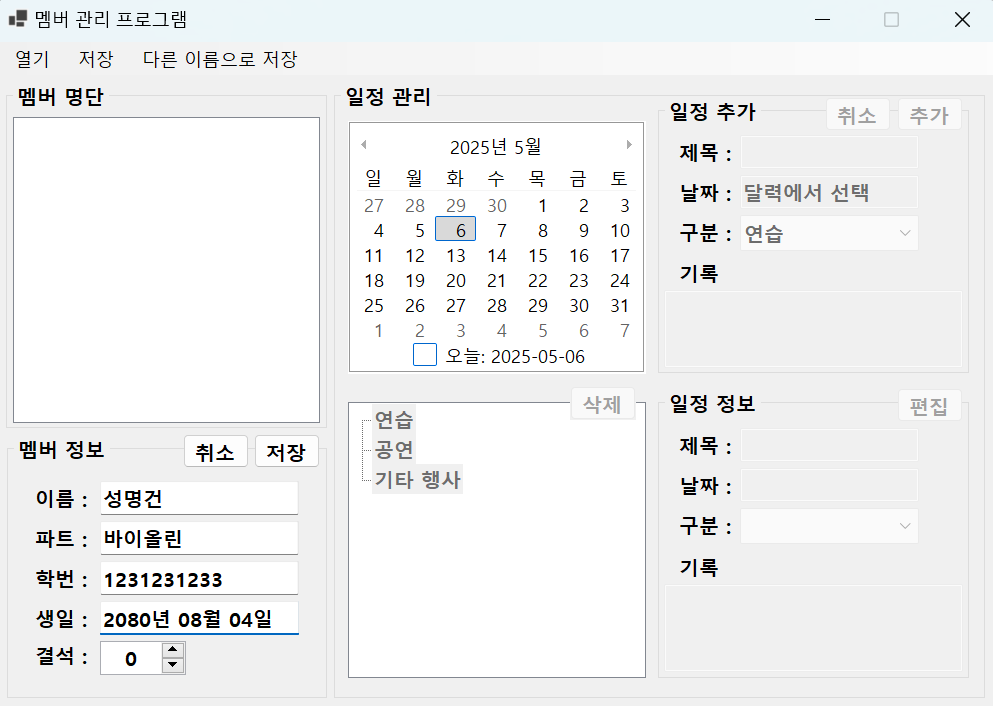Image resolution: width=993 pixels, height=706 pixels.
Task: Click 날짜 field showing 달력에서 선택
Action: point(829,192)
